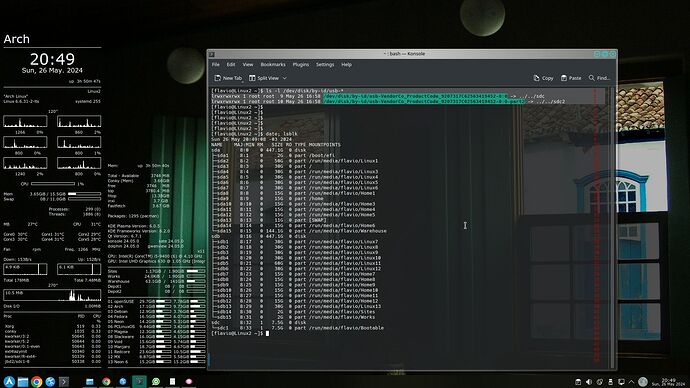Switch to the pink icon task
The height and width of the screenshot is (388, 690).
coord(189,381)
